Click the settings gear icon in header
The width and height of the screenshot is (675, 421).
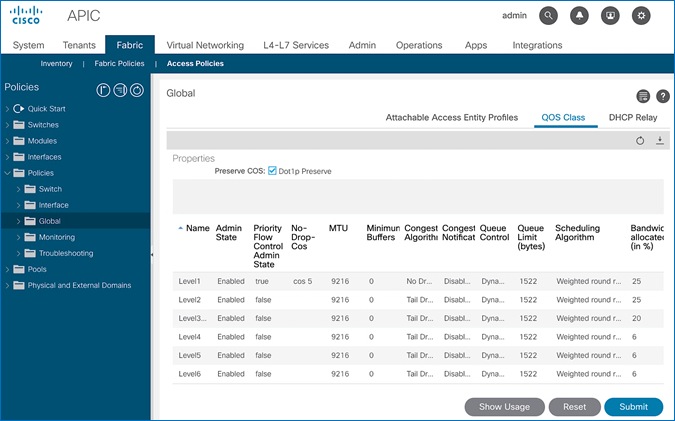pos(641,16)
